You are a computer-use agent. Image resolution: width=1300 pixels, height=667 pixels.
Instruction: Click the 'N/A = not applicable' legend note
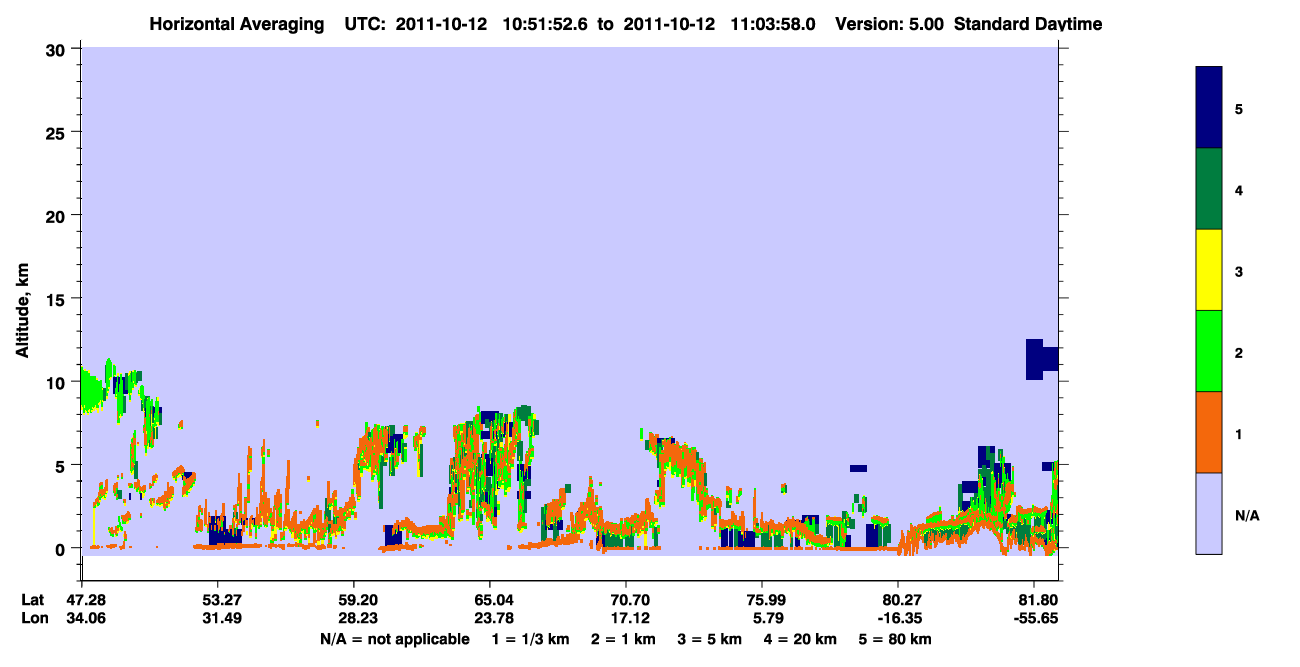[394, 639]
